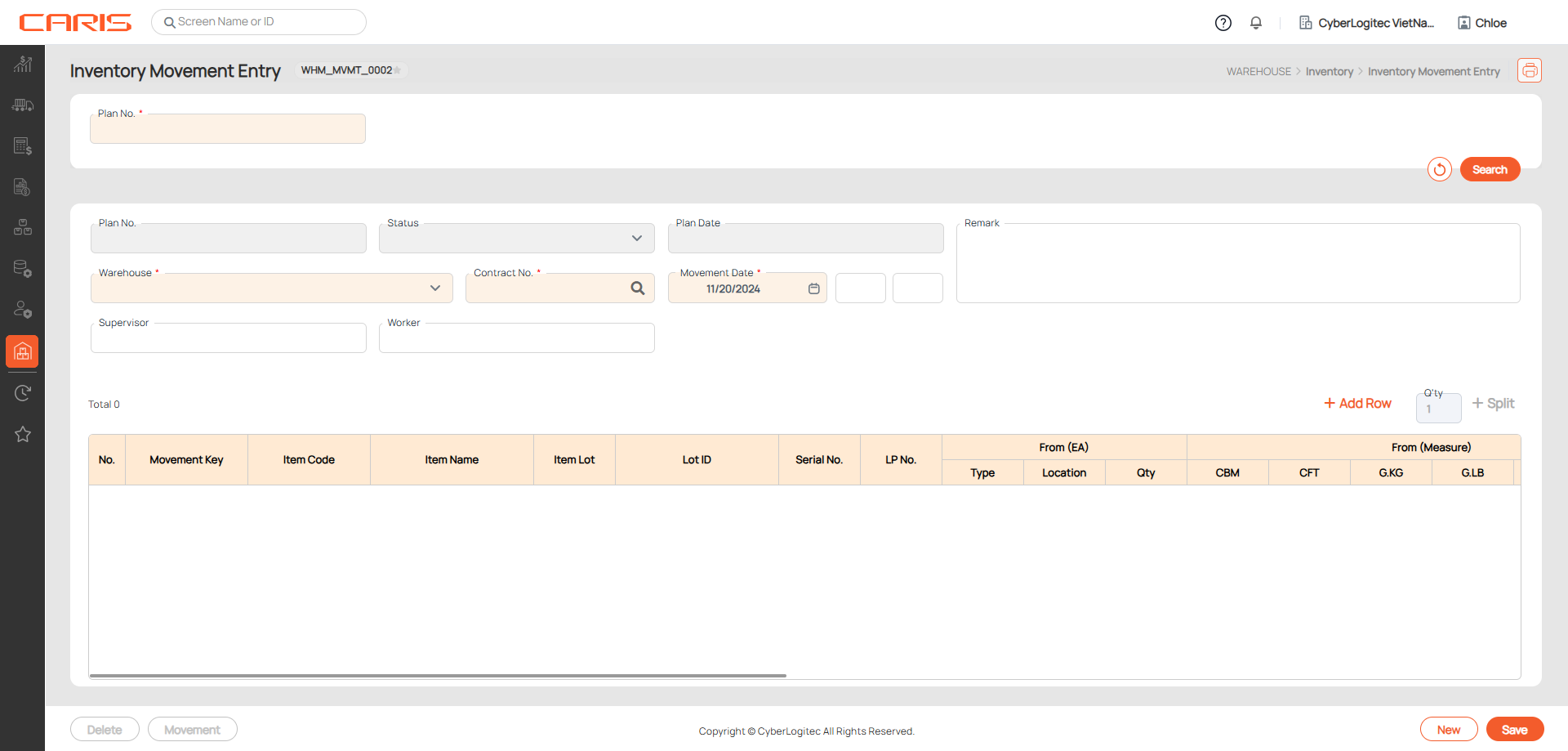Go to WAREHOUSE breadcrumb
The height and width of the screenshot is (751, 1568).
pos(1258,72)
